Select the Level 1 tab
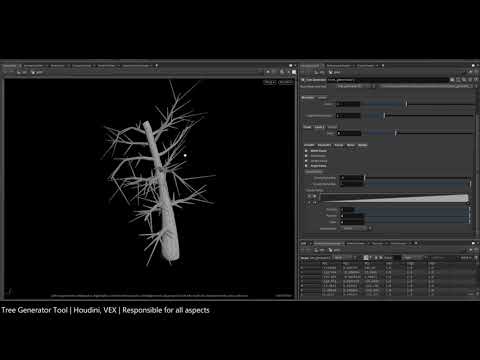Screen dimensions: 480x360 [x=319, y=127]
